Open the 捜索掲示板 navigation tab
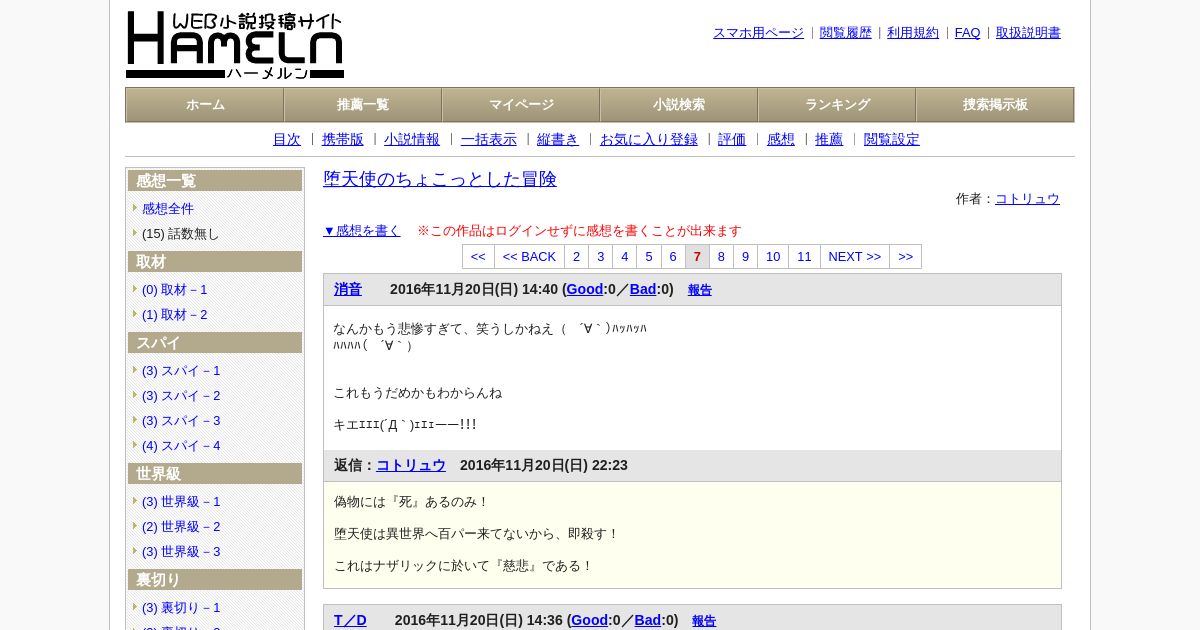Screen dimensions: 1200x630 tap(995, 105)
